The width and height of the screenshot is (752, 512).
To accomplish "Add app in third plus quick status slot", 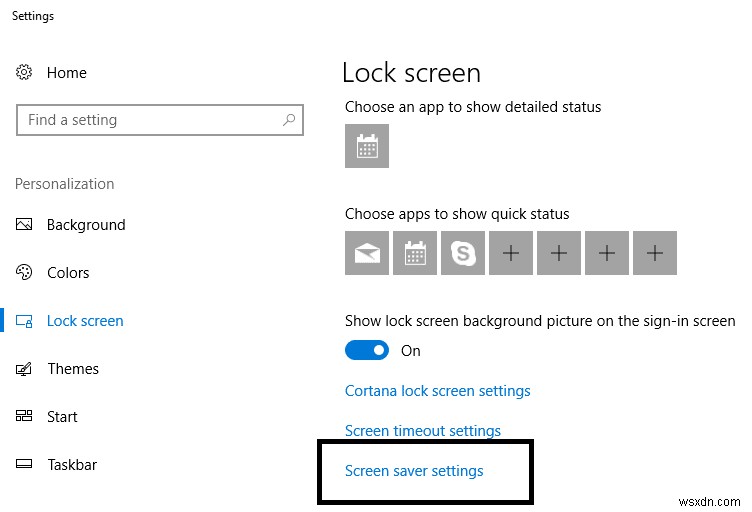I will [x=607, y=253].
